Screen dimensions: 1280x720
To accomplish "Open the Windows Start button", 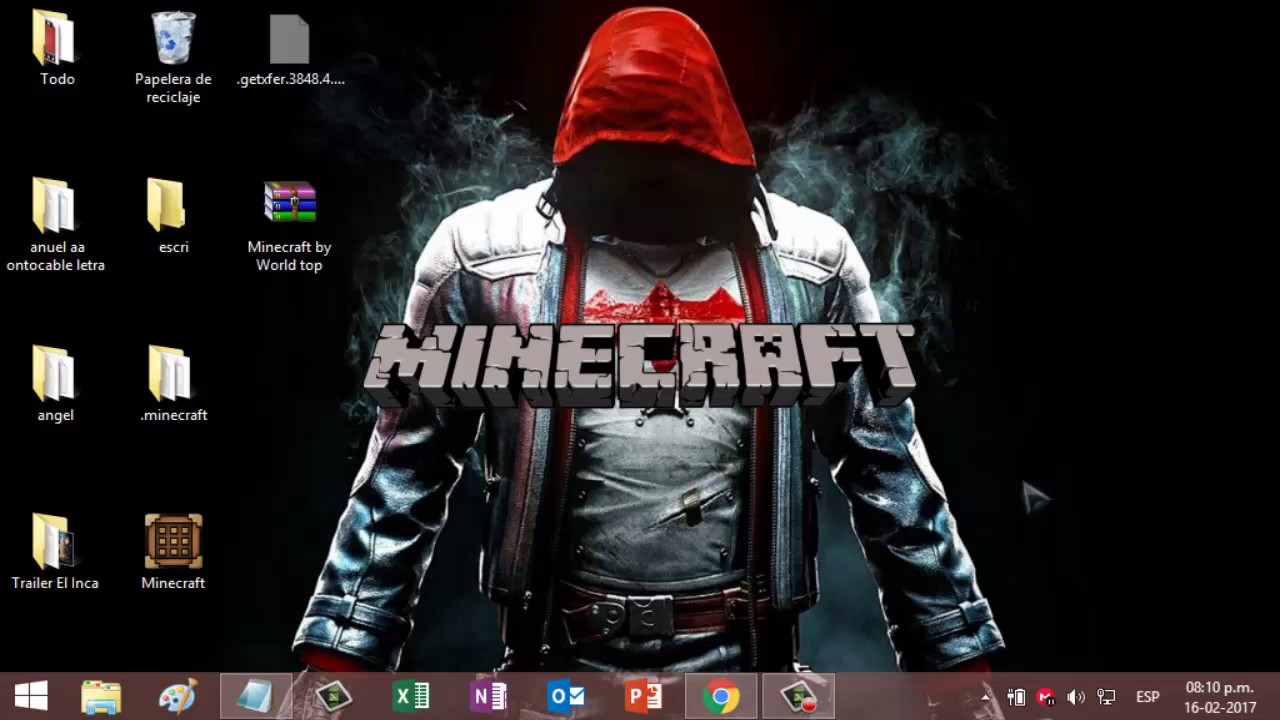I will 31,697.
